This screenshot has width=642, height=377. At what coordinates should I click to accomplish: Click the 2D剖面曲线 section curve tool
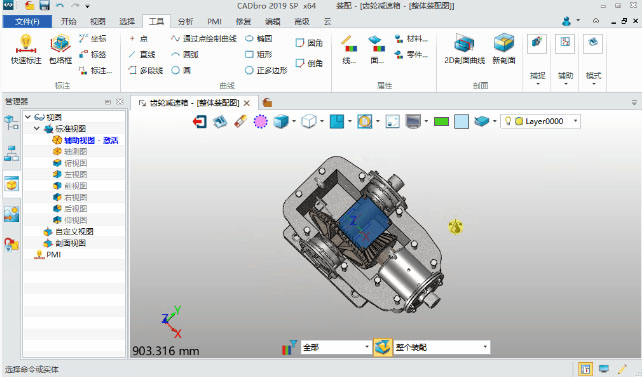(465, 49)
